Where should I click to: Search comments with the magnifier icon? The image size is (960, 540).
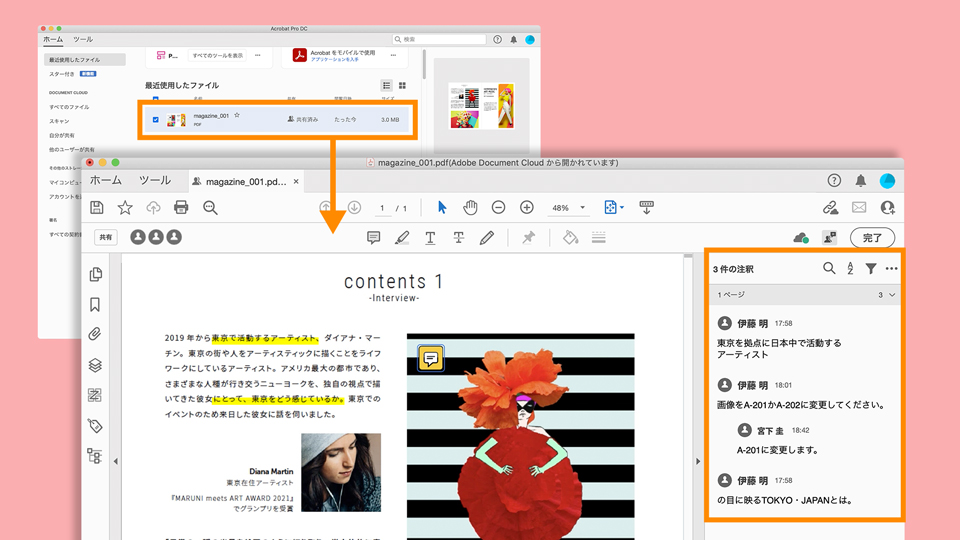829,268
